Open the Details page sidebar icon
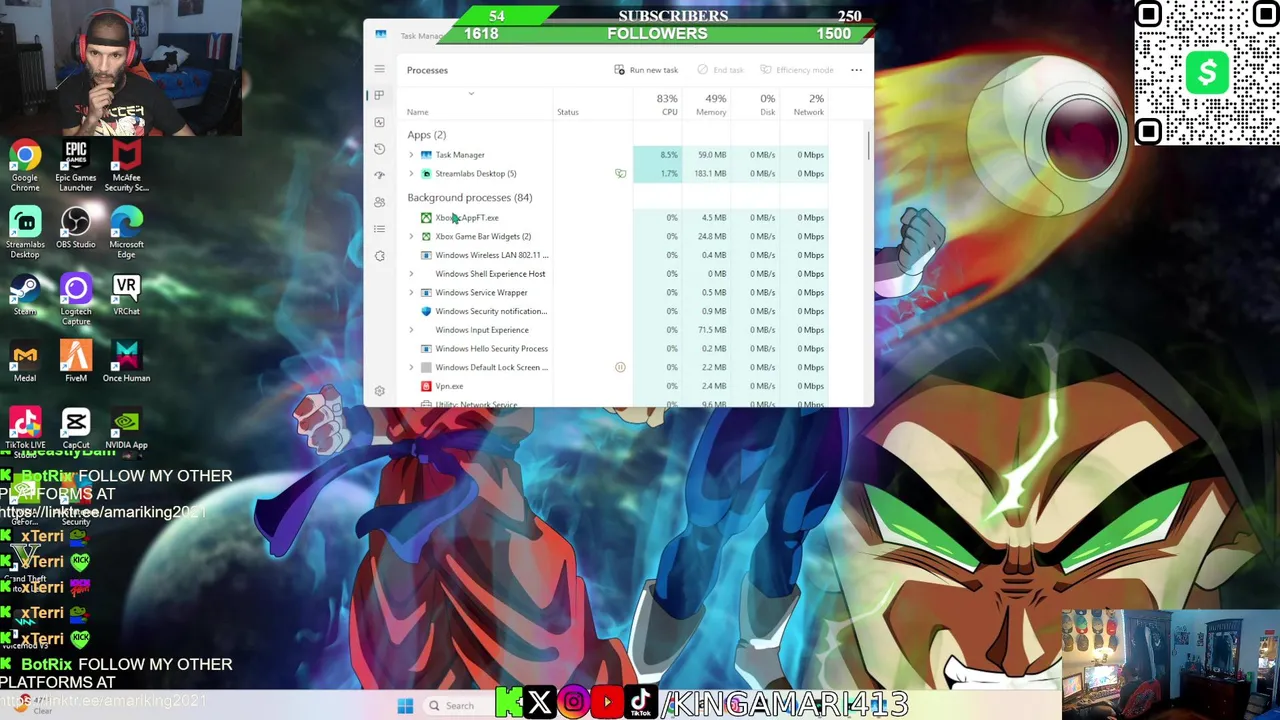 point(379,229)
